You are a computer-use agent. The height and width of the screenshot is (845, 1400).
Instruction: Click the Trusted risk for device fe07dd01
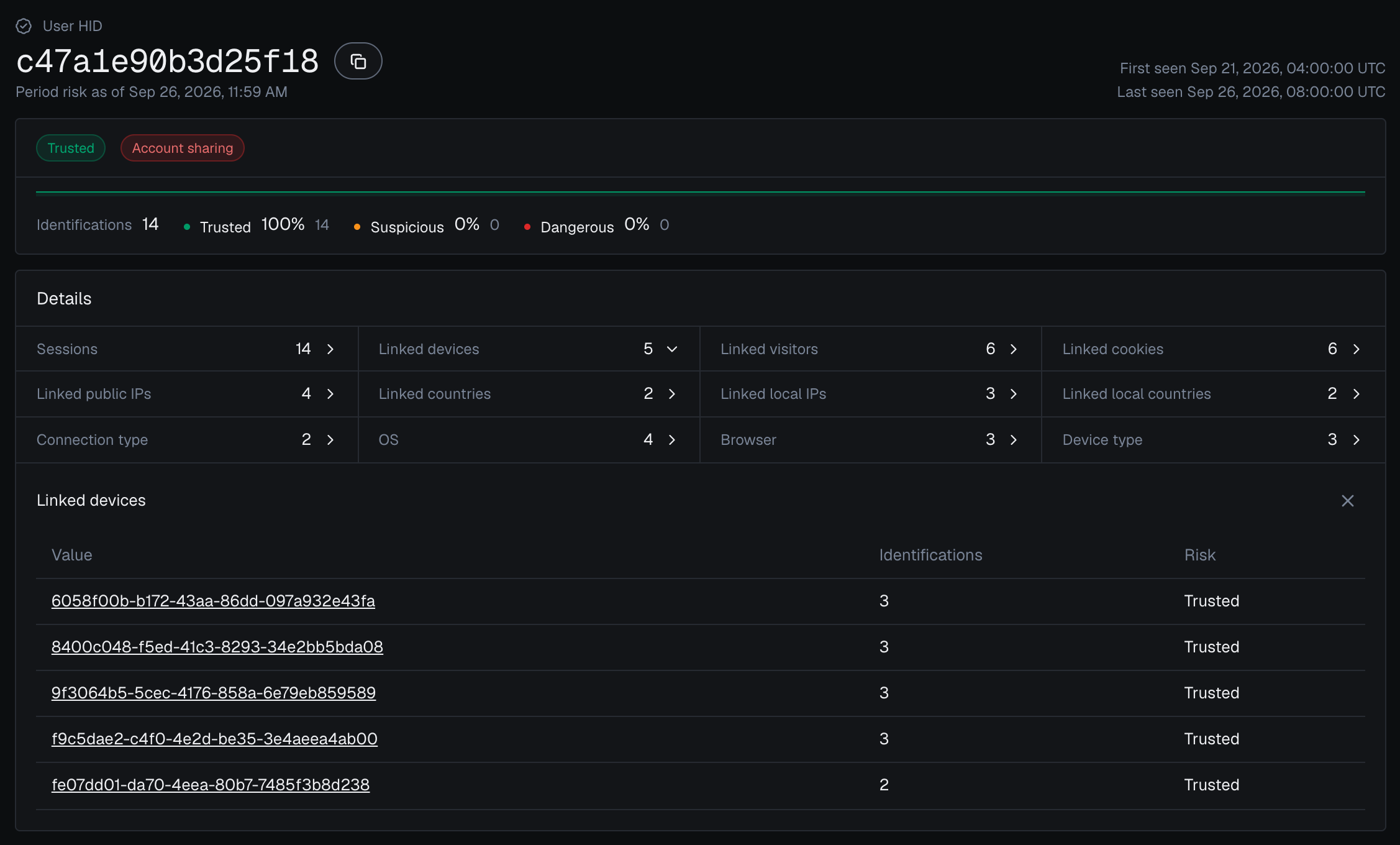coord(1211,785)
